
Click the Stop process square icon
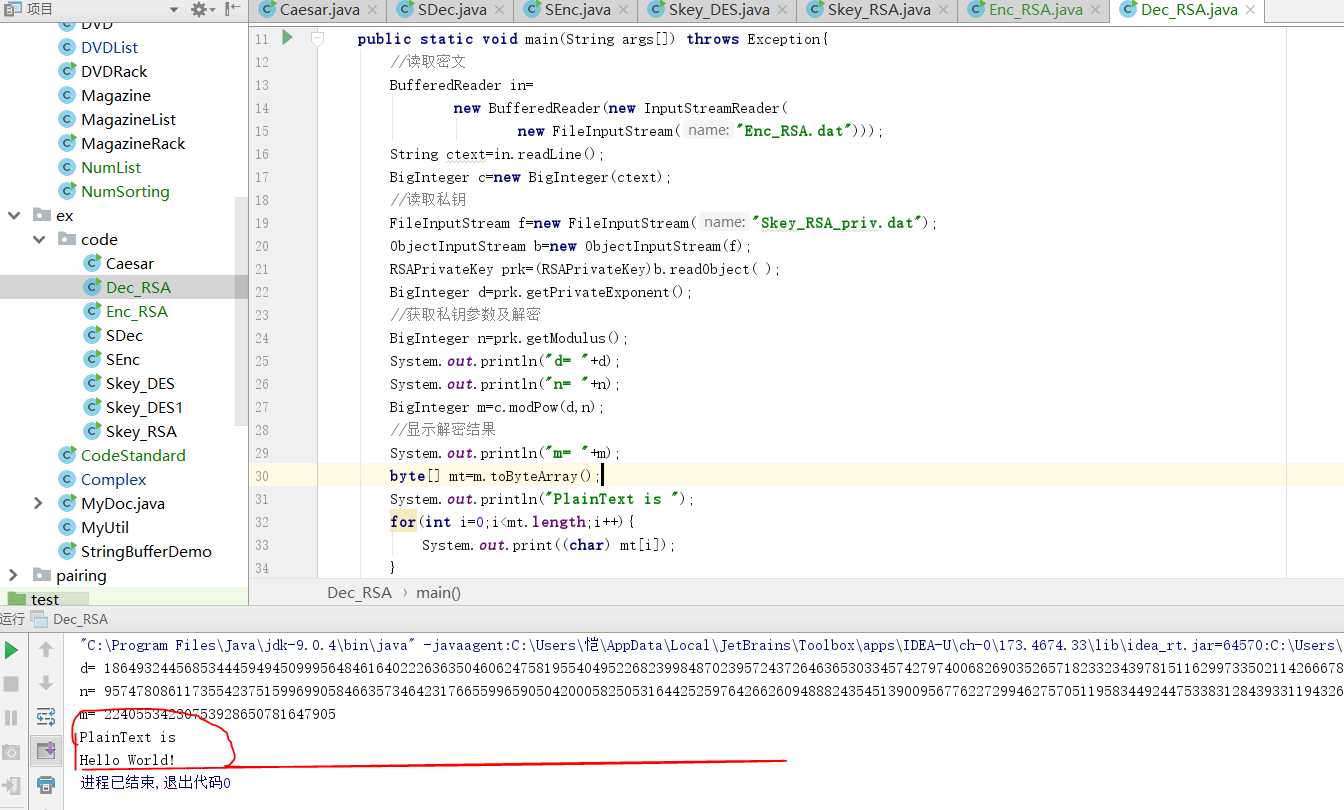tap(12, 684)
